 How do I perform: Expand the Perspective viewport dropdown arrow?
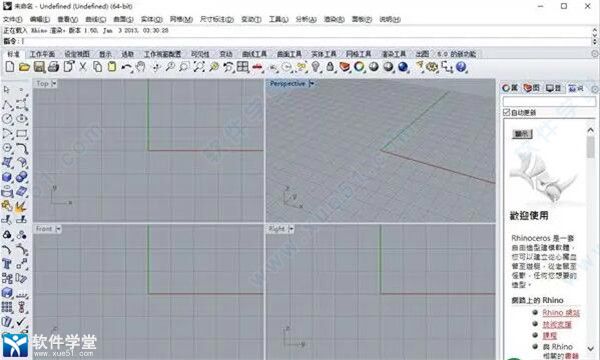[311, 83]
